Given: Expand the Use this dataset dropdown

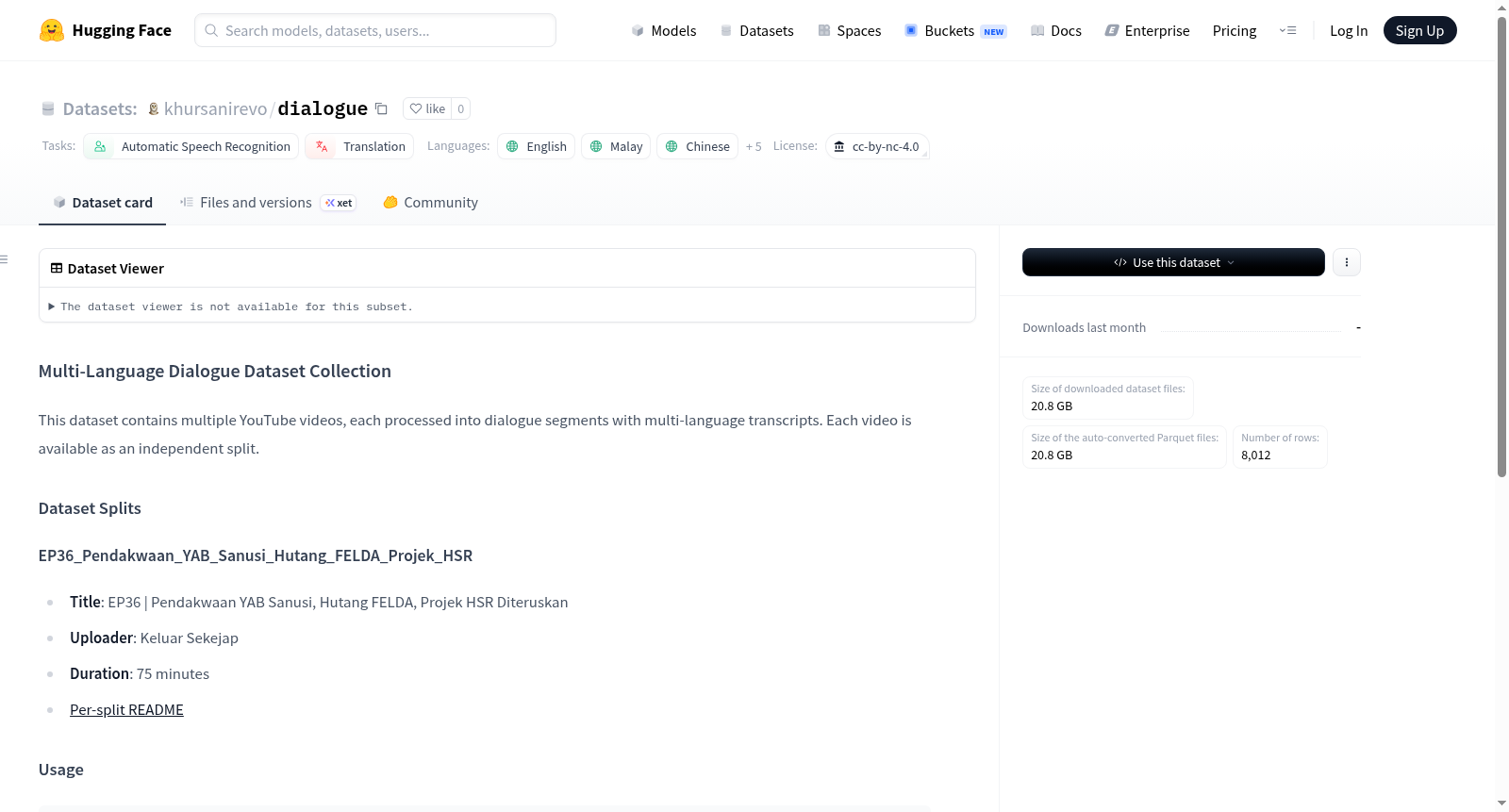Looking at the screenshot, I should coord(1173,262).
